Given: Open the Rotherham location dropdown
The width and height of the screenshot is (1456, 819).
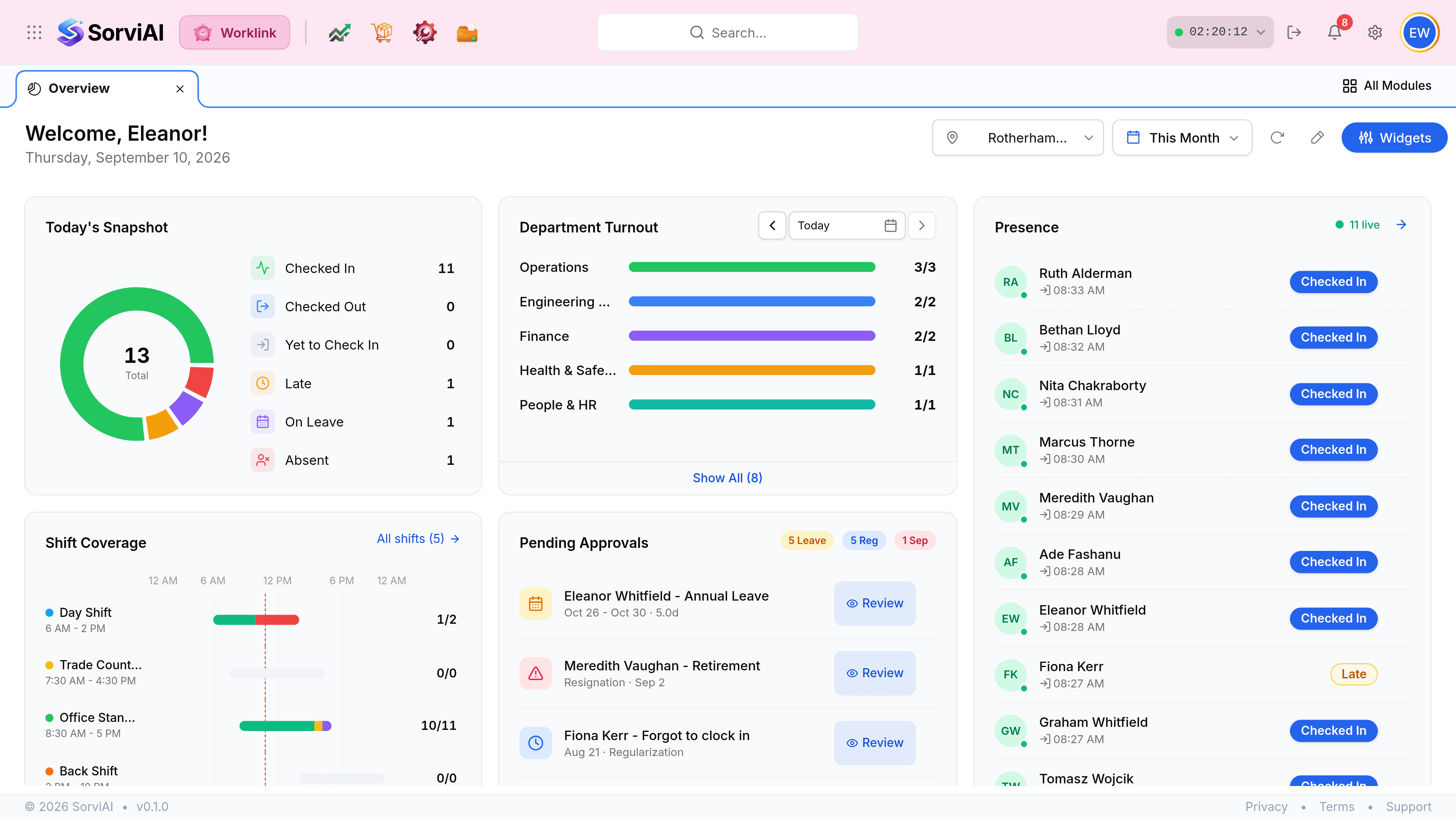Looking at the screenshot, I should (x=1017, y=137).
